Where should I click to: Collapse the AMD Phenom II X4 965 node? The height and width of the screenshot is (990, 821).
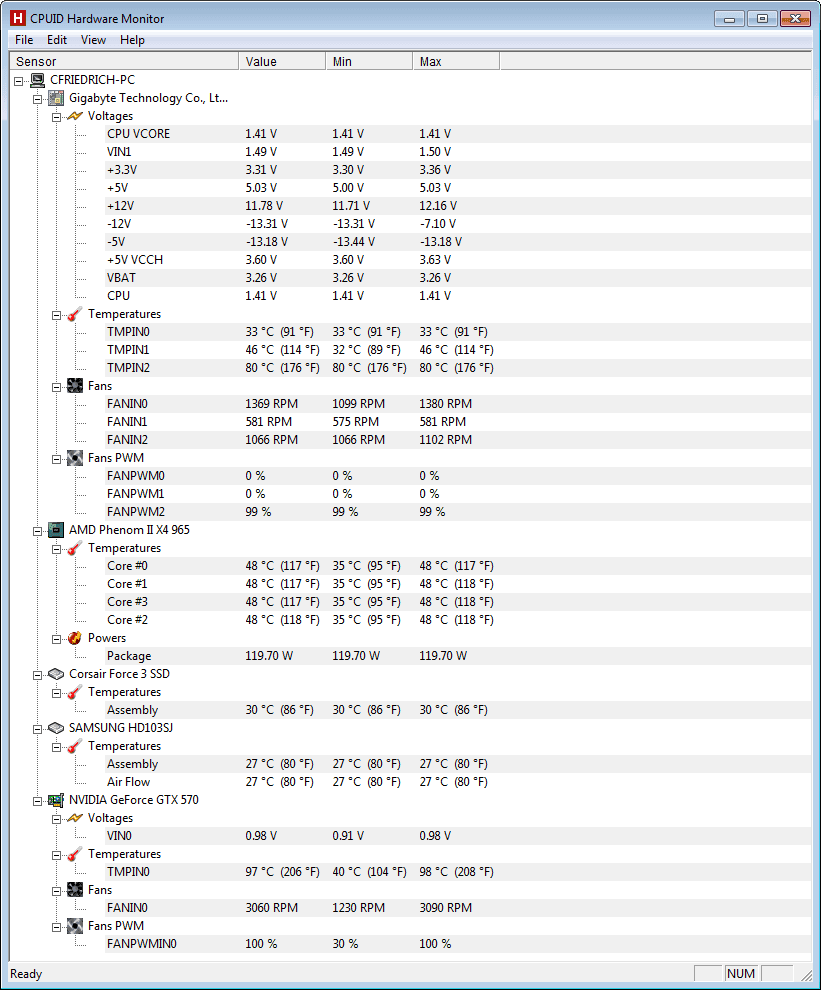[x=38, y=530]
